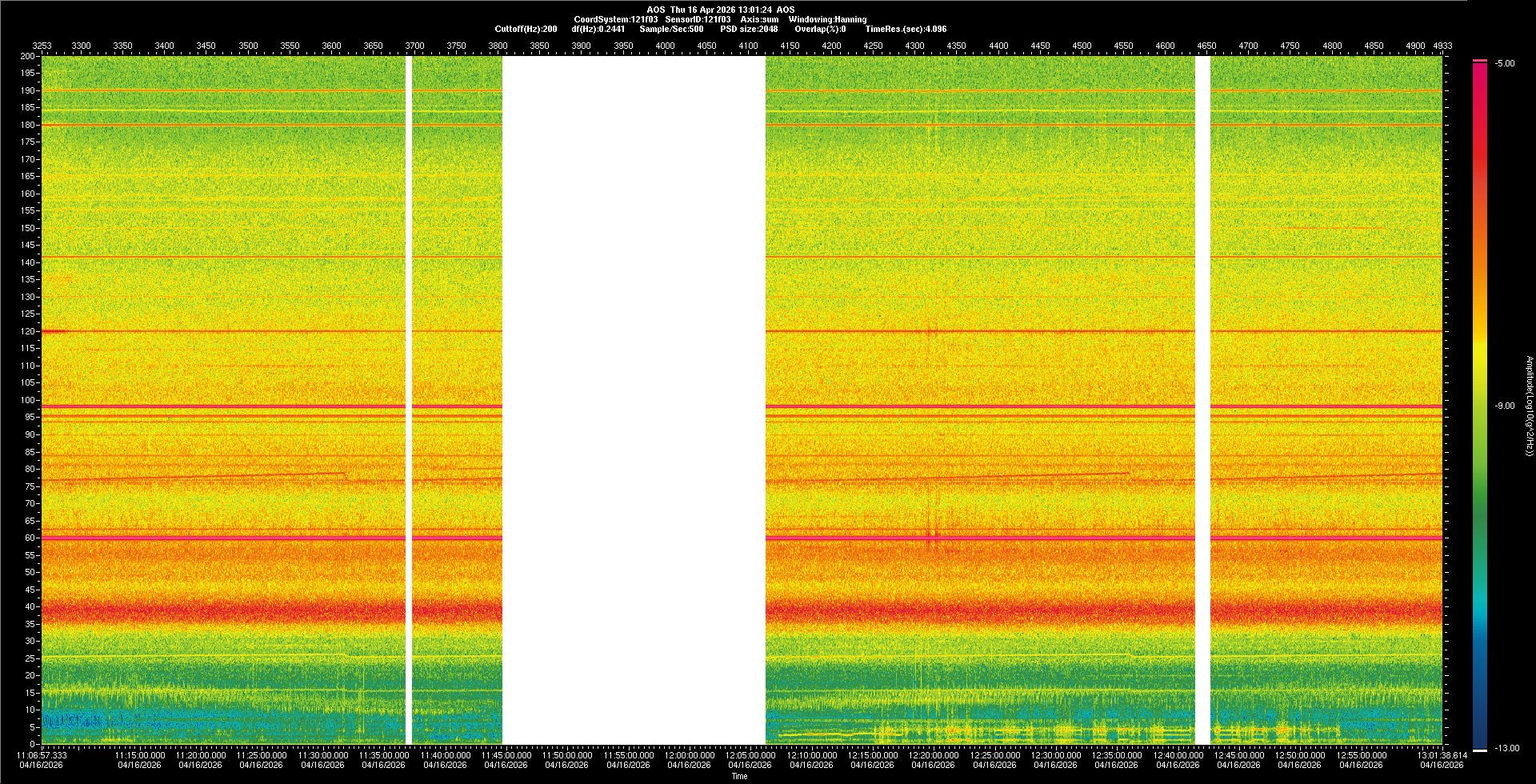The width and height of the screenshot is (1536, 784).
Task: Click the Amplitude(Log10(g^2/Hz)) axis label
Action: (1529, 406)
